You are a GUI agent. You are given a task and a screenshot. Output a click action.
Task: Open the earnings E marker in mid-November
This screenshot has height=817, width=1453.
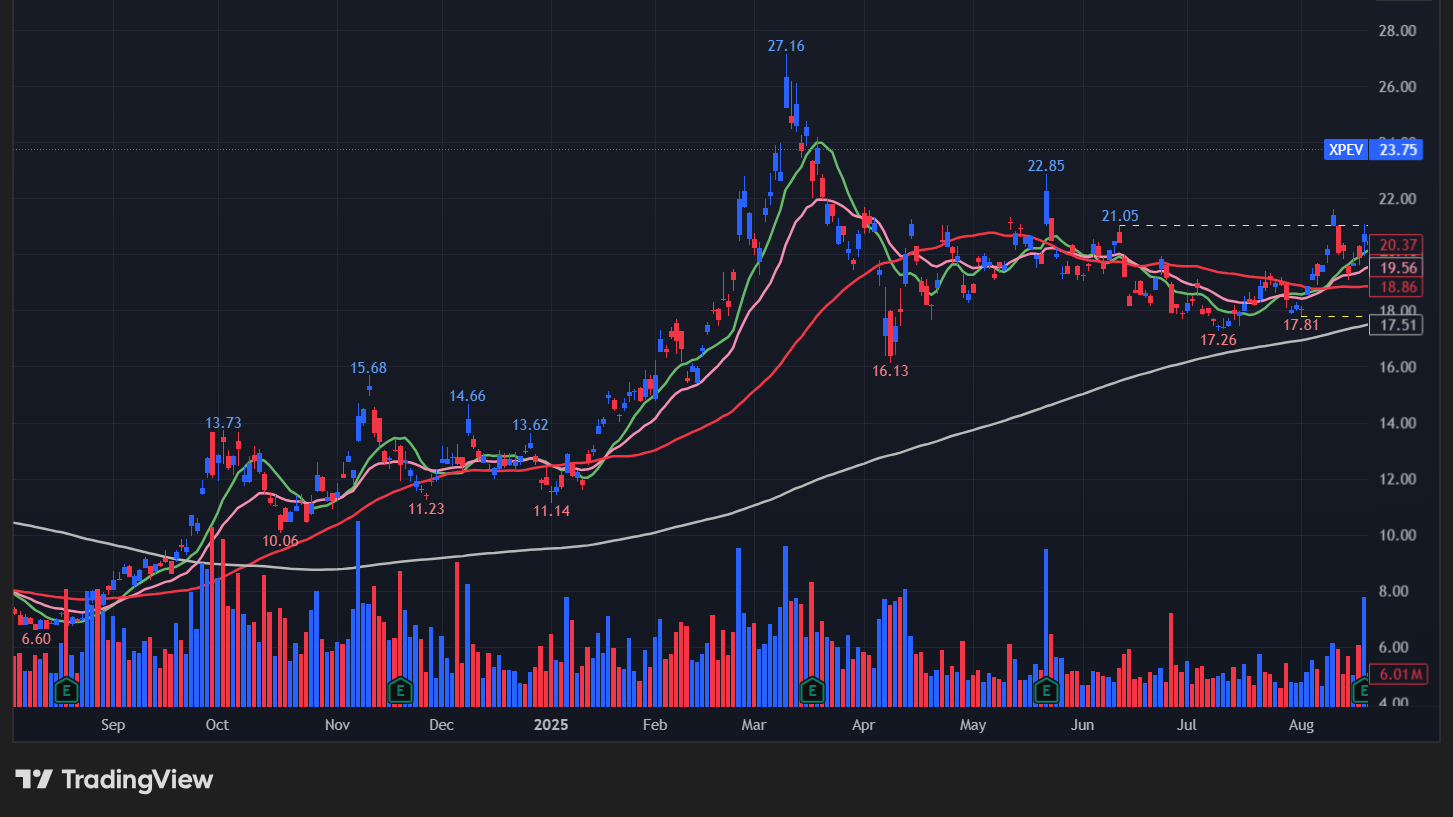[x=400, y=690]
